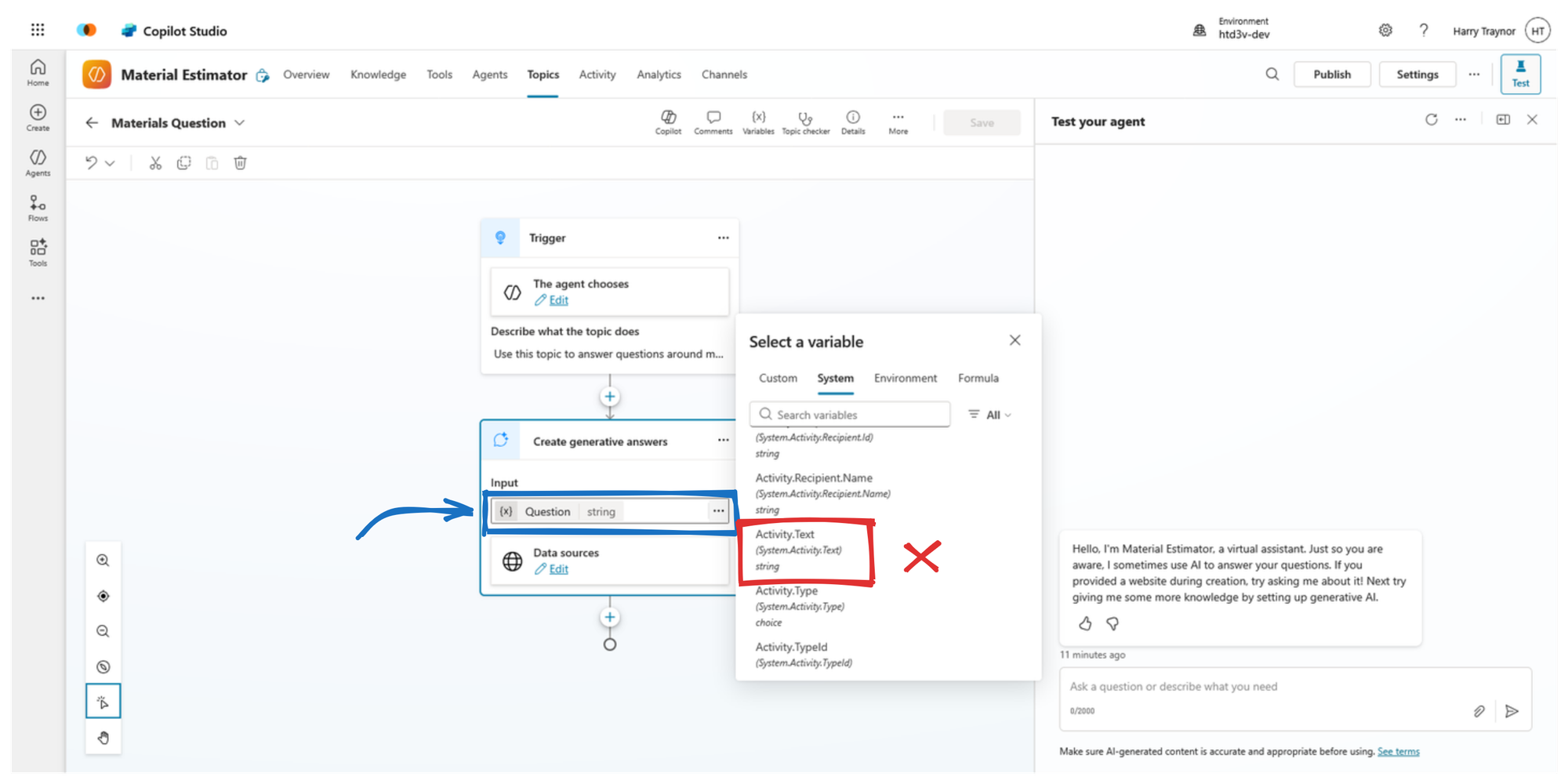Open Agents in the left sidebar
The width and height of the screenshot is (1568, 784).
(38, 163)
